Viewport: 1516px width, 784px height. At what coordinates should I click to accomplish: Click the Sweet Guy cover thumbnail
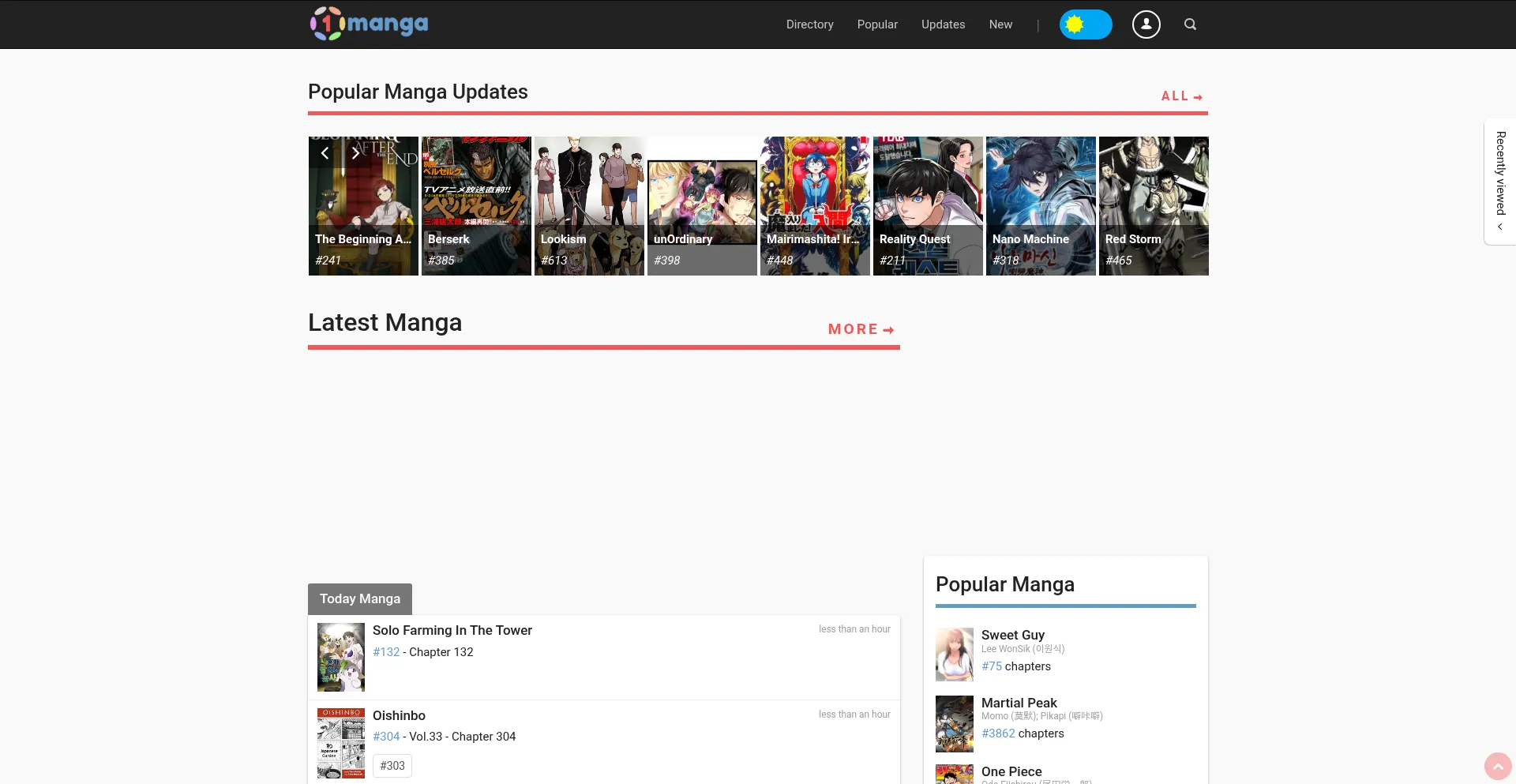955,655
